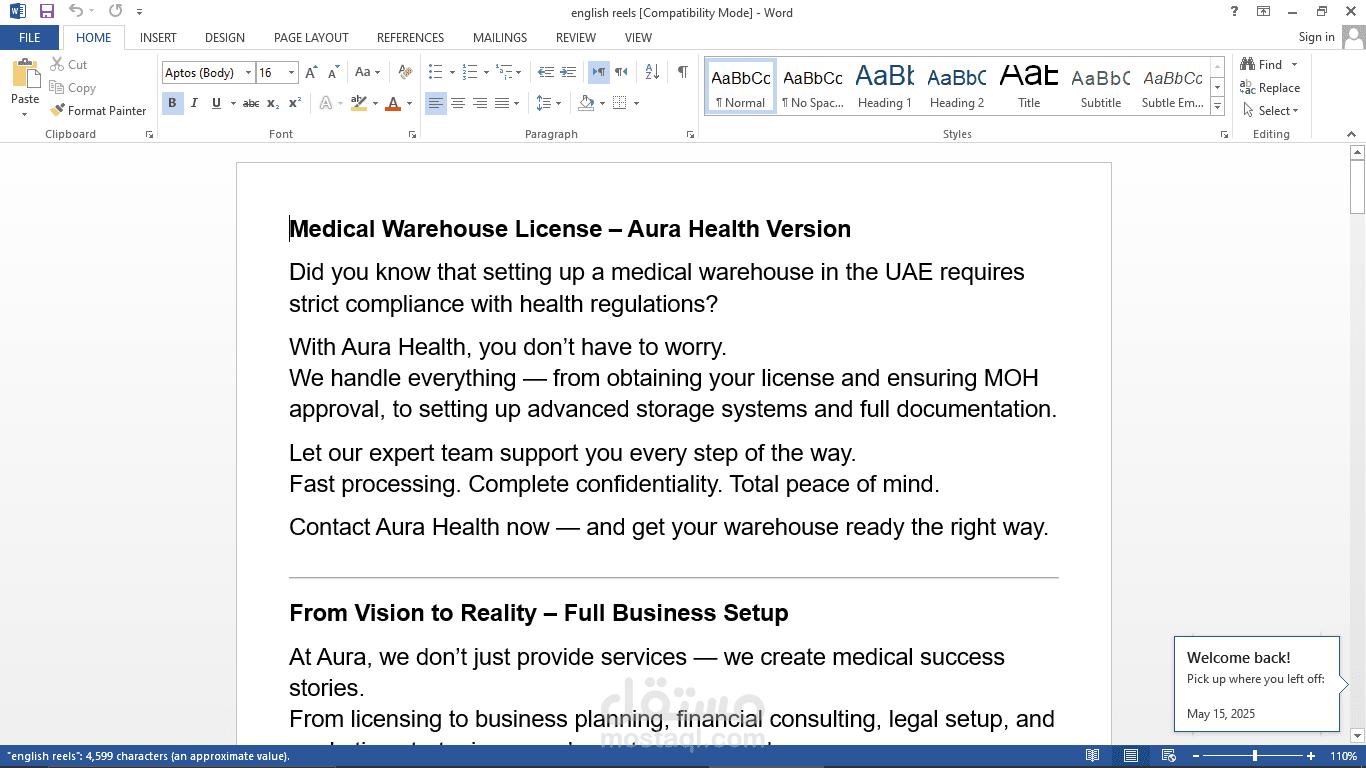Increase font size with Grow Font
This screenshot has height=768, width=1366.
[x=311, y=73]
